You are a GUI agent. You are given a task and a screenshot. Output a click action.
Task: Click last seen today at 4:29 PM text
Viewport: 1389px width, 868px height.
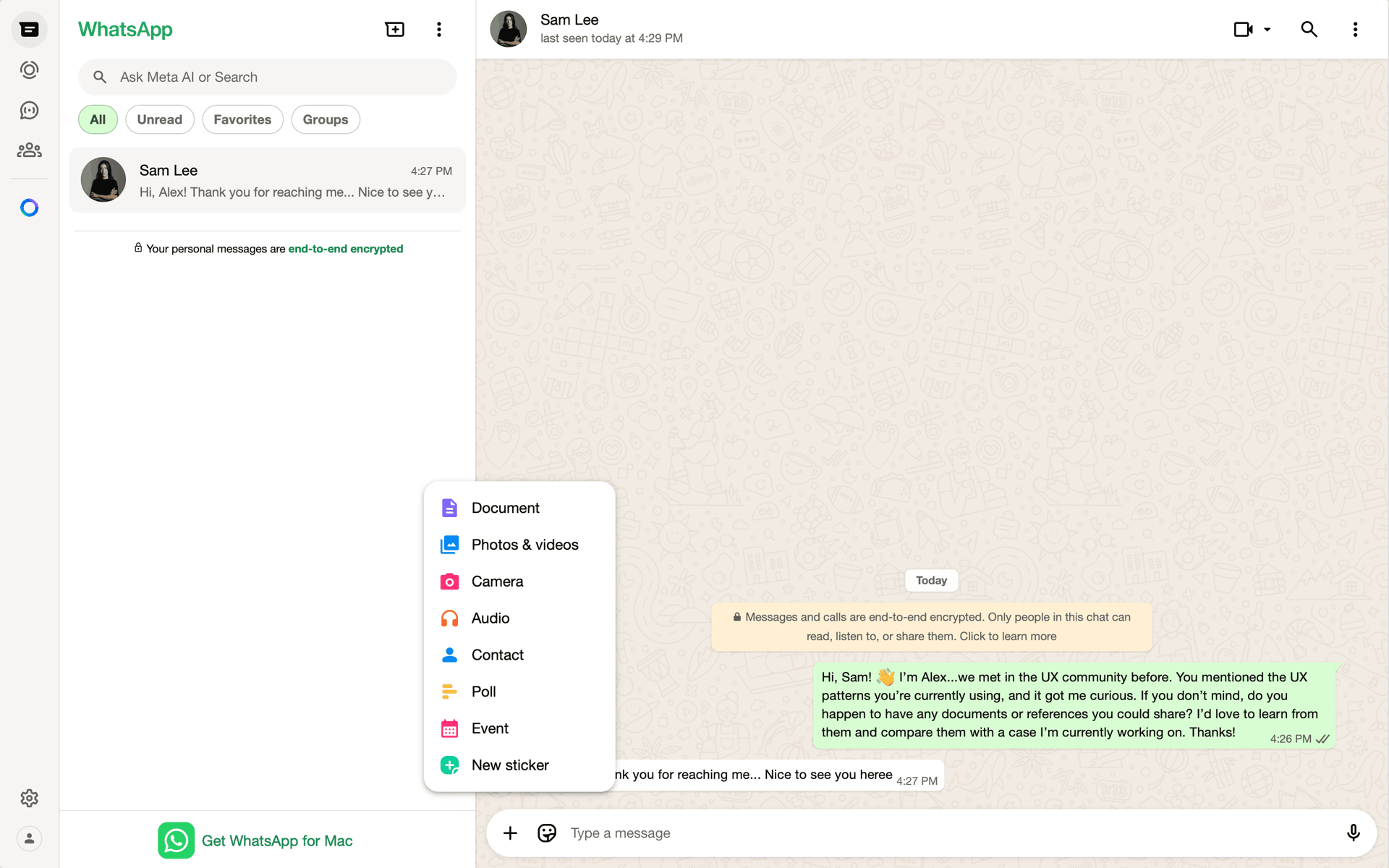611,38
